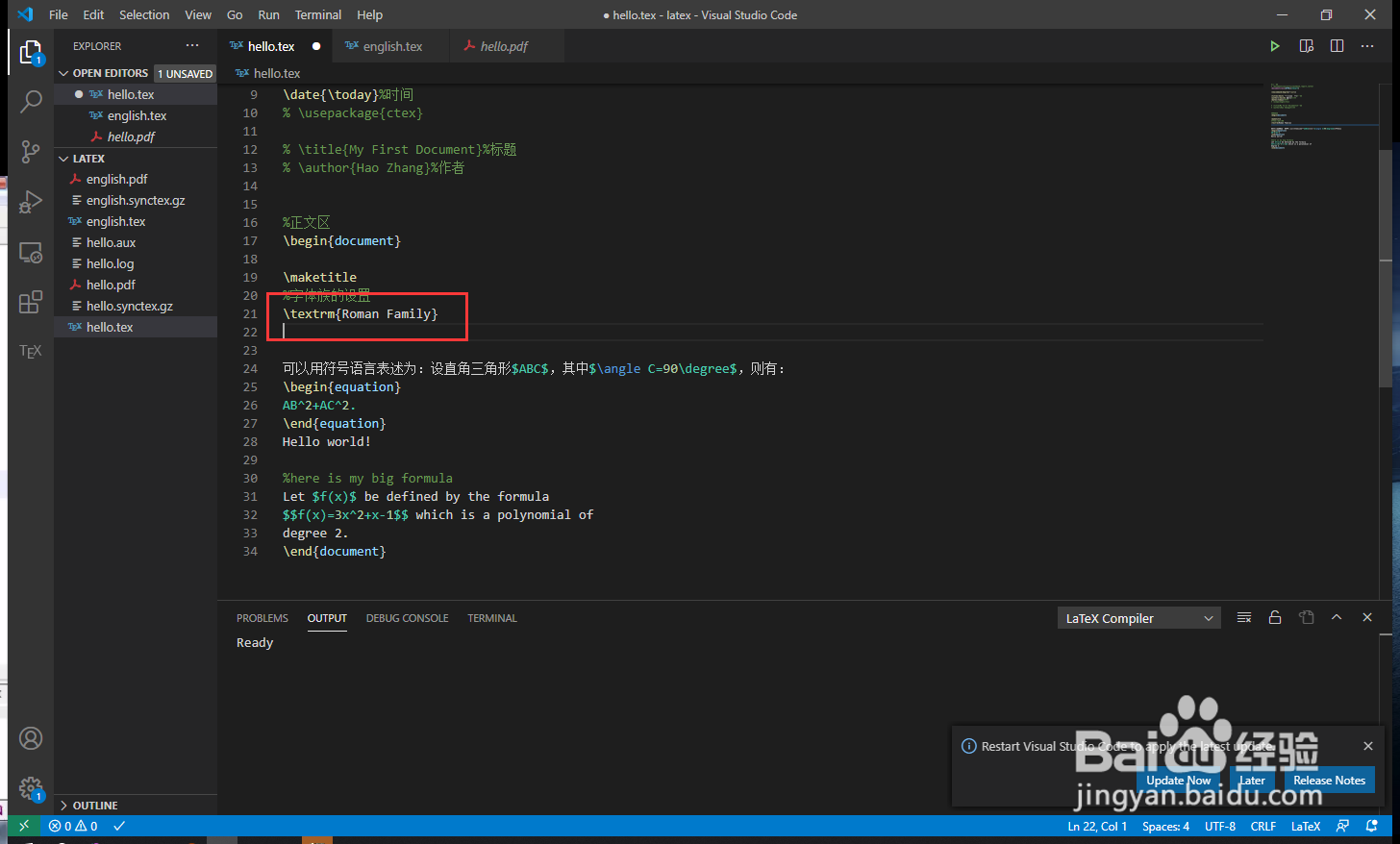Open the Explorer view in activity bar
Viewport: 1400px width, 844px height.
coord(31,52)
